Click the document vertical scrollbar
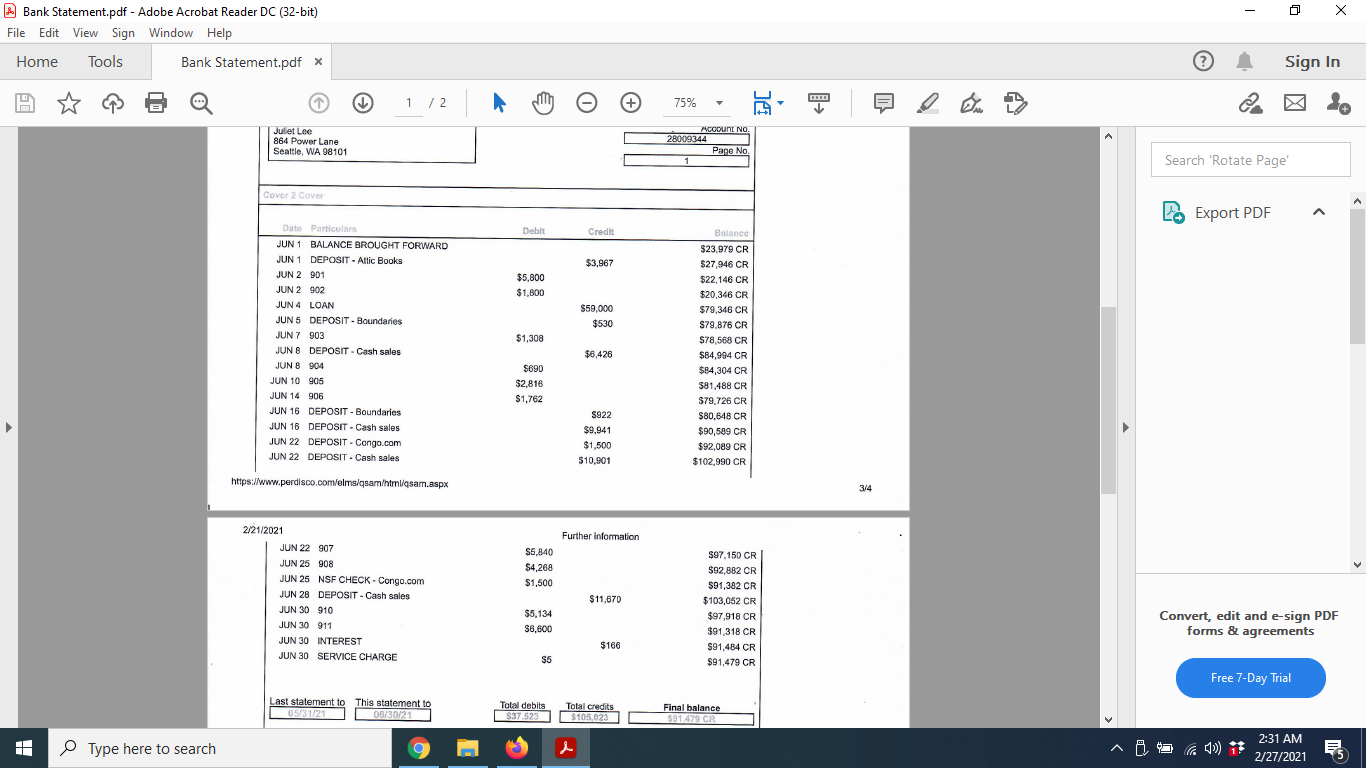The image size is (1366, 768). click(x=1108, y=400)
